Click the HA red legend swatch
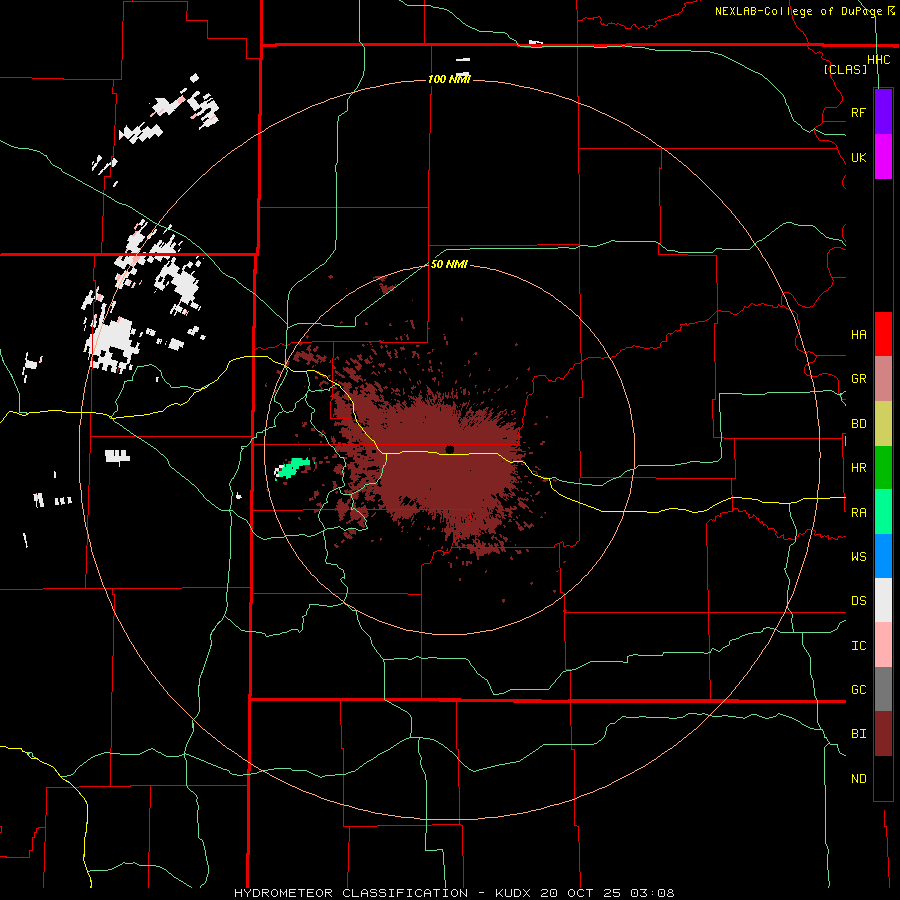This screenshot has width=900, height=900. (x=883, y=334)
